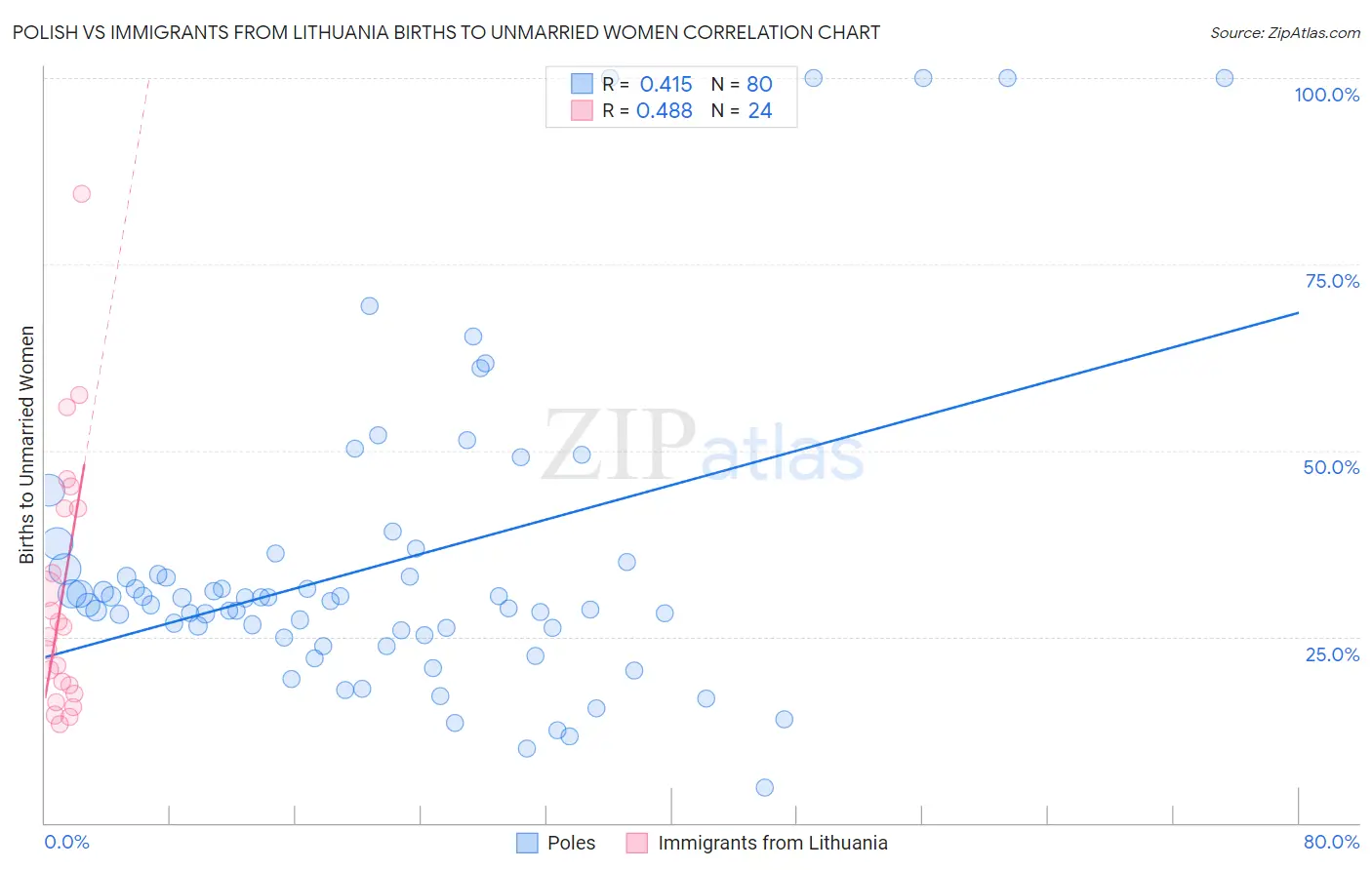The height and width of the screenshot is (870, 1372).
Task: Select the Immigrants from Lithuania legend label
Action: tap(773, 843)
